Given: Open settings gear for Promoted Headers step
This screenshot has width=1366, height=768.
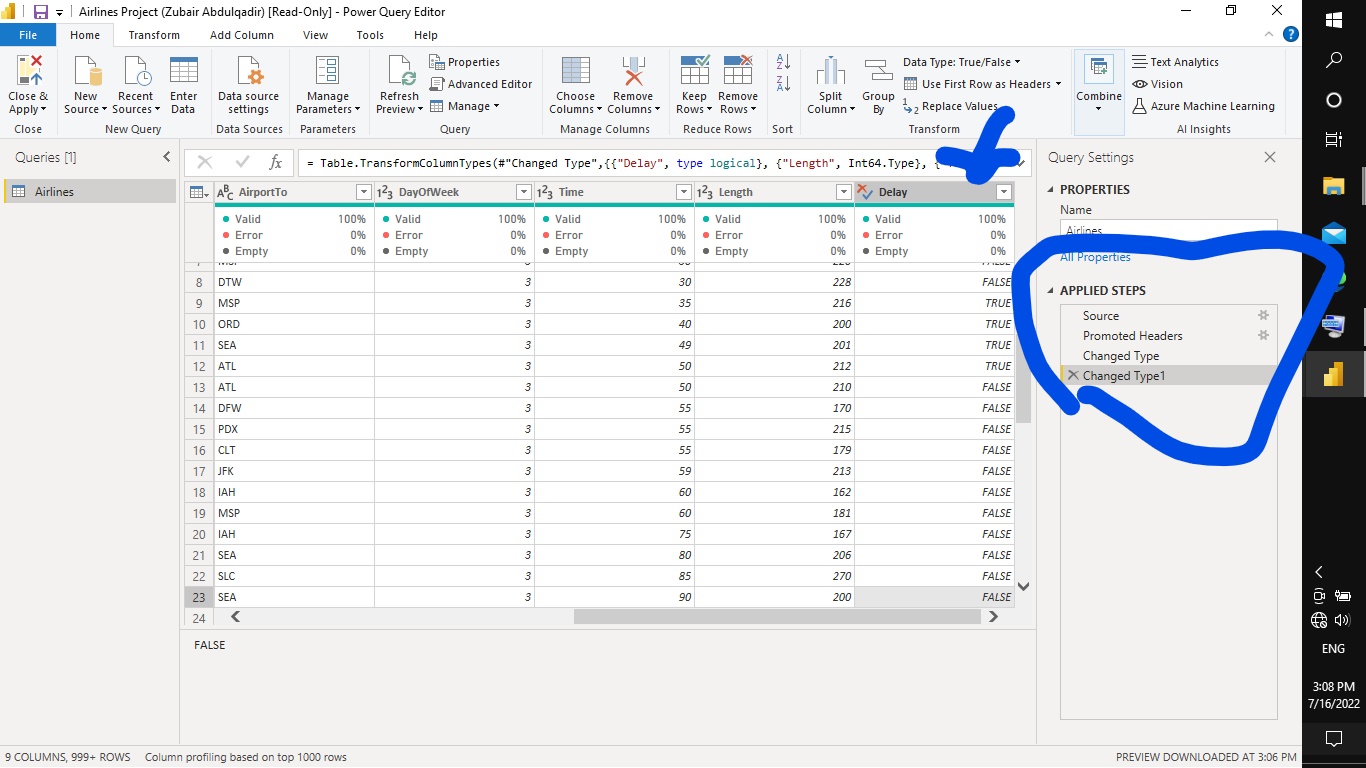Looking at the screenshot, I should click(x=1264, y=335).
